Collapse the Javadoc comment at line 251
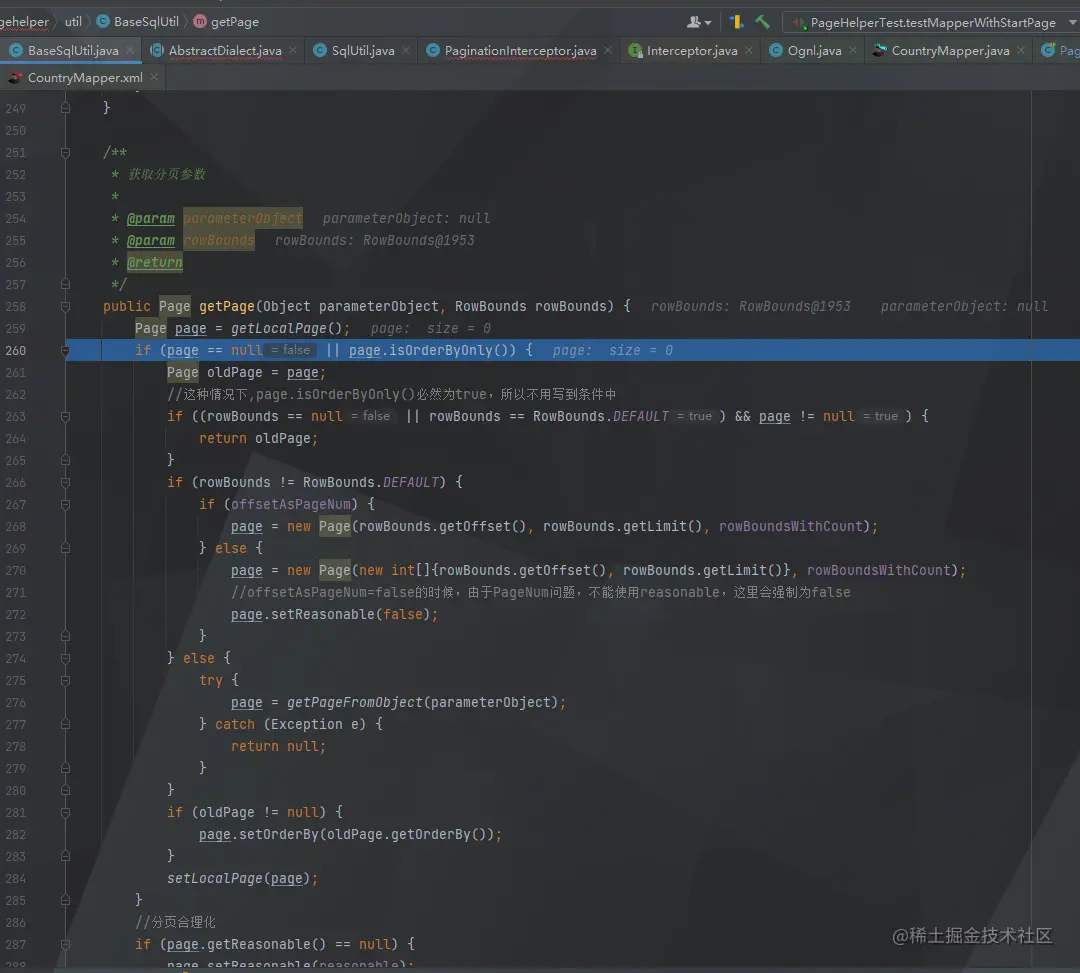 (65, 152)
